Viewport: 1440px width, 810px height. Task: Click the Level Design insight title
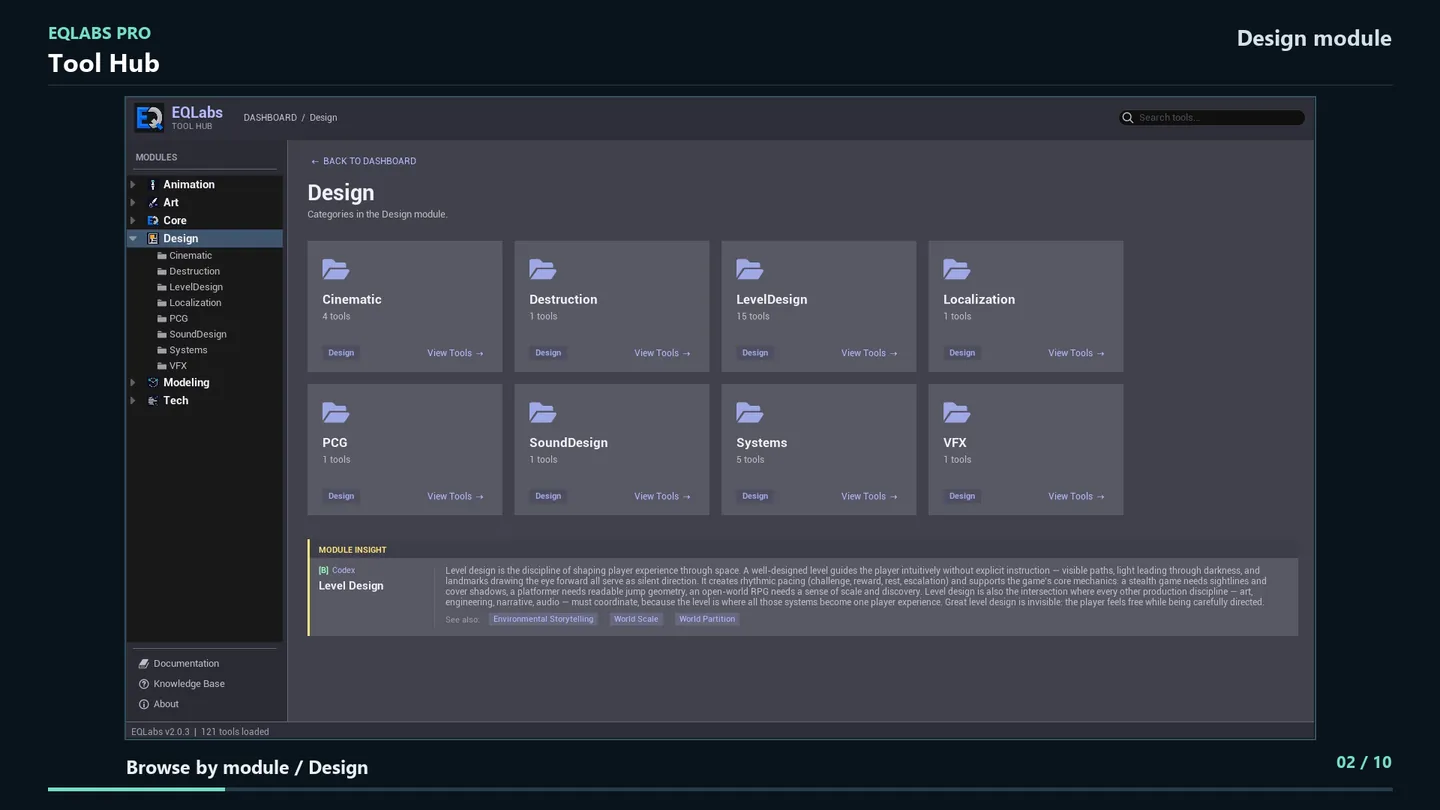[x=351, y=586]
